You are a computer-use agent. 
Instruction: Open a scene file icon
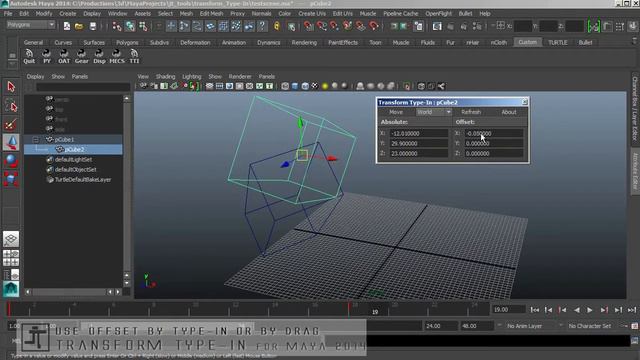pyautogui.click(x=79, y=26)
